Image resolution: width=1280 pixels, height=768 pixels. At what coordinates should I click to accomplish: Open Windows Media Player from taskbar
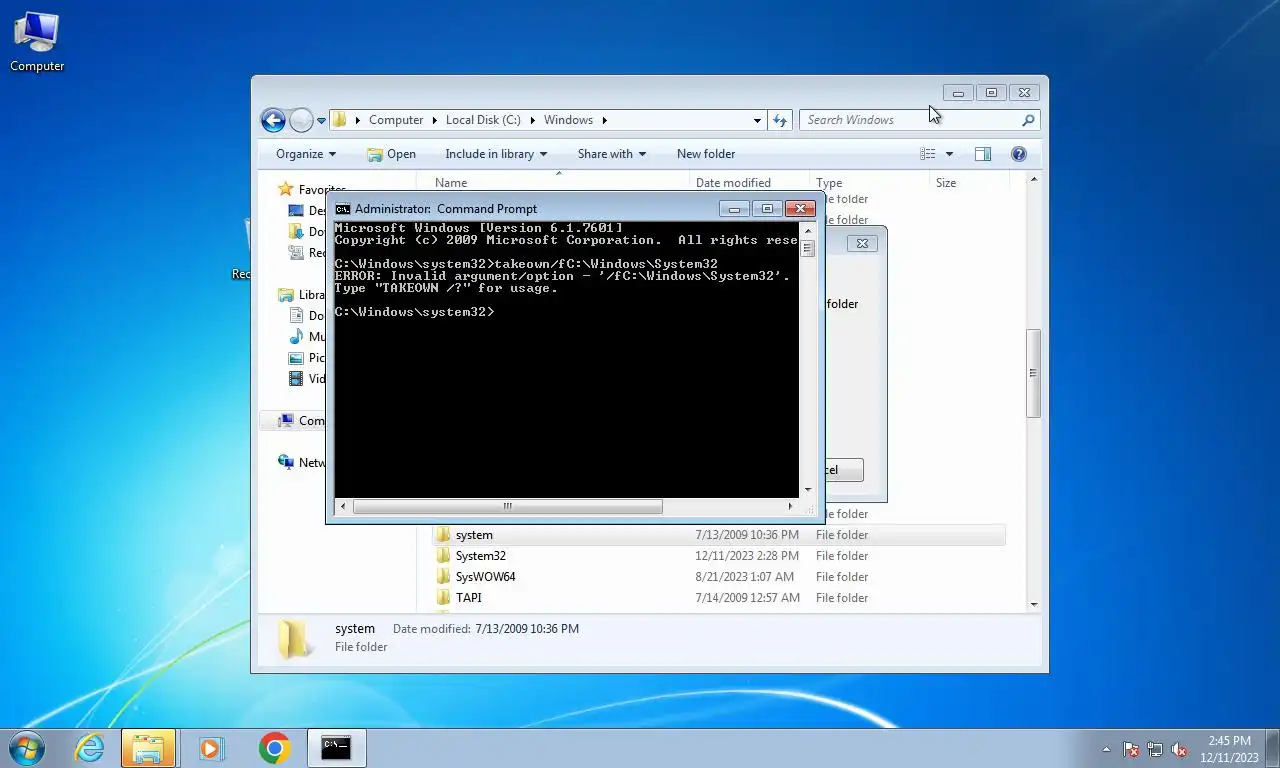(x=211, y=748)
